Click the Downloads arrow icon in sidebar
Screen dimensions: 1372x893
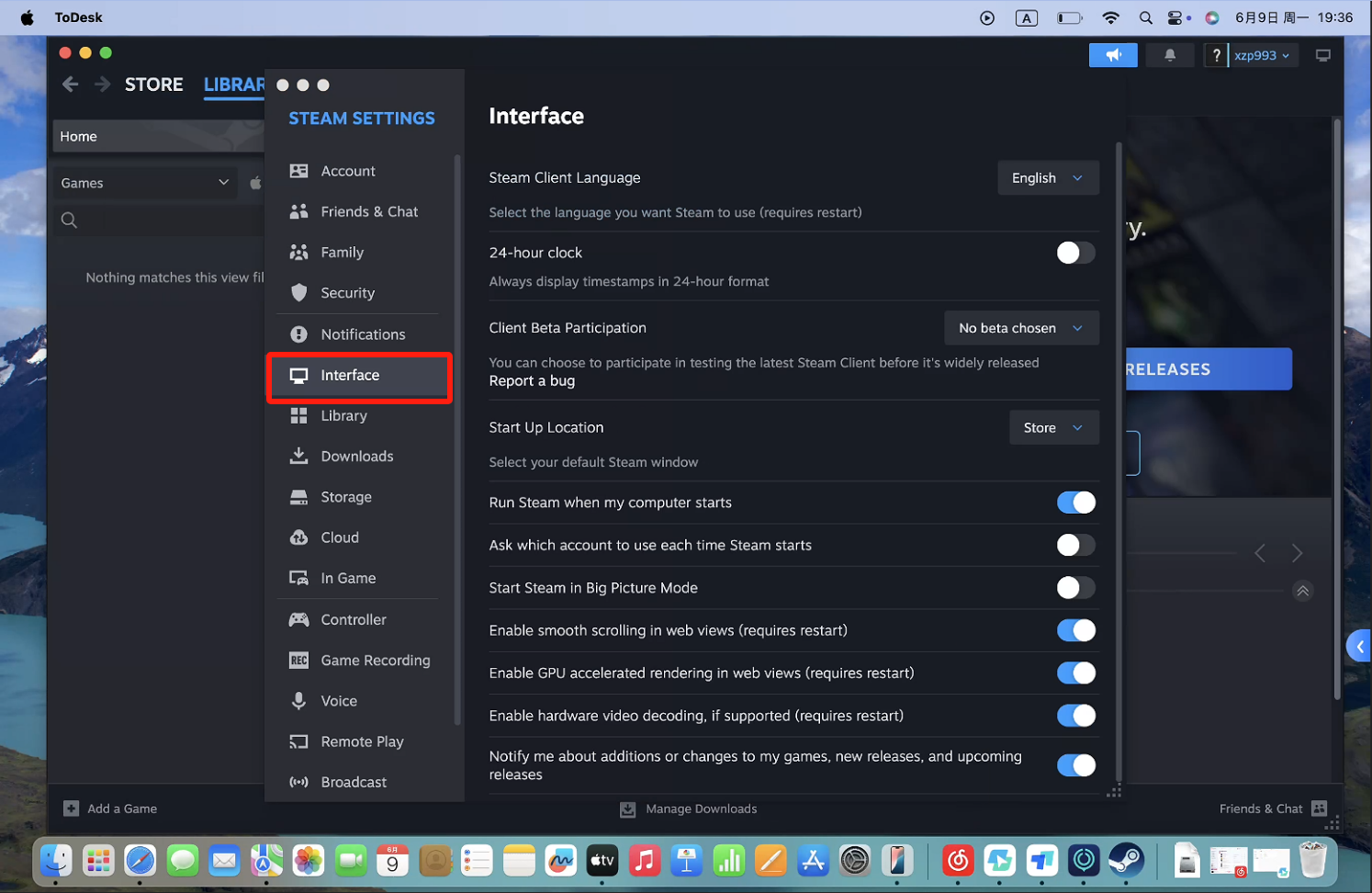point(298,456)
